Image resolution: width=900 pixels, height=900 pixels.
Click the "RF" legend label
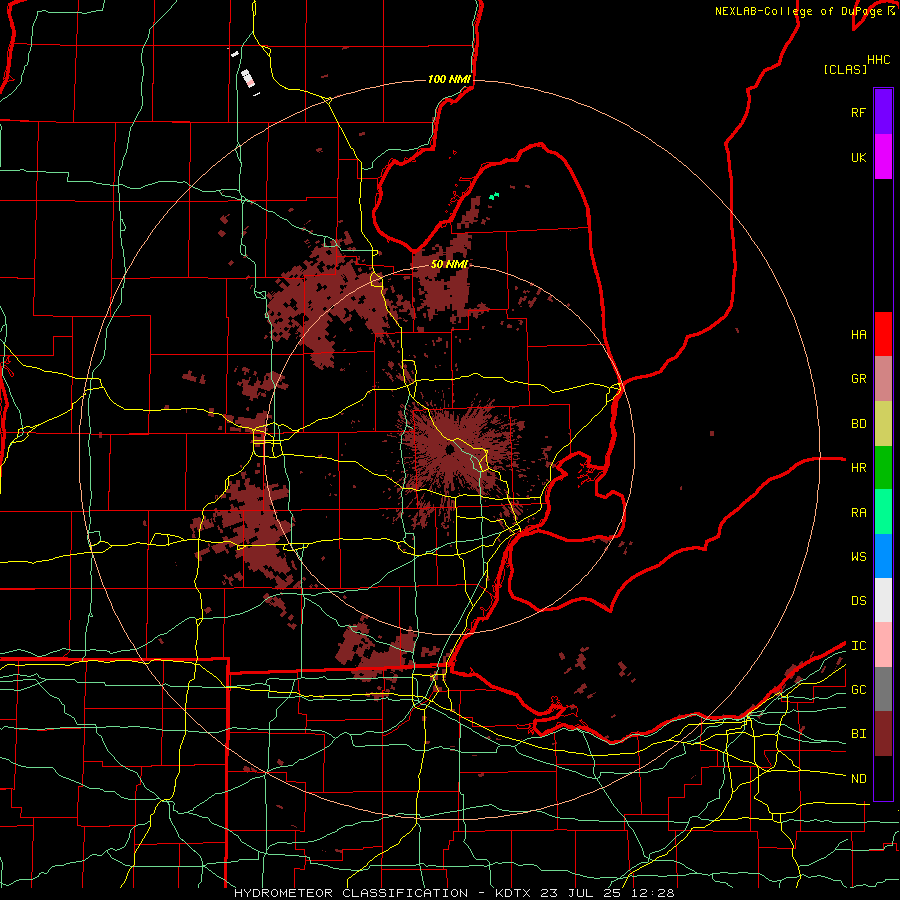pos(858,112)
